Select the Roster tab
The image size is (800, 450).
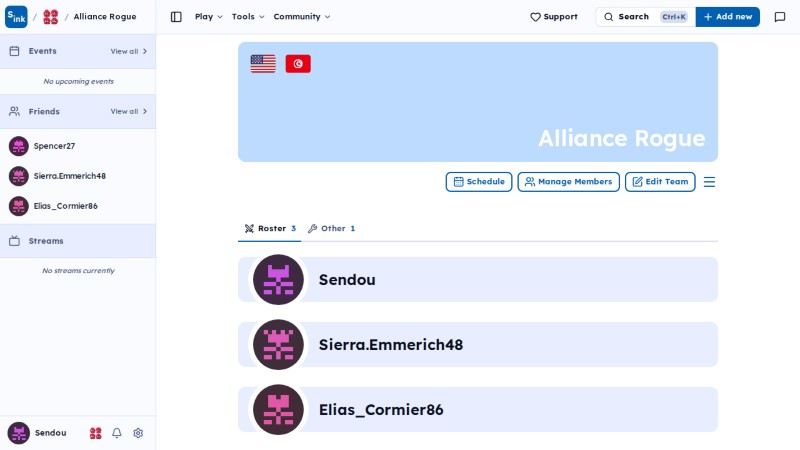(270, 229)
